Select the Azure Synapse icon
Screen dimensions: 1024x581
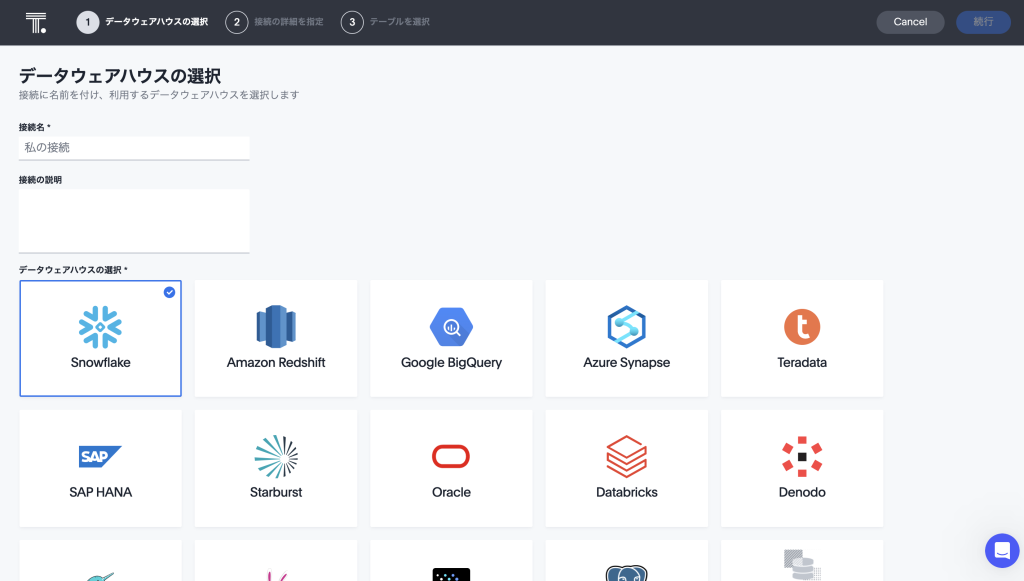627,327
